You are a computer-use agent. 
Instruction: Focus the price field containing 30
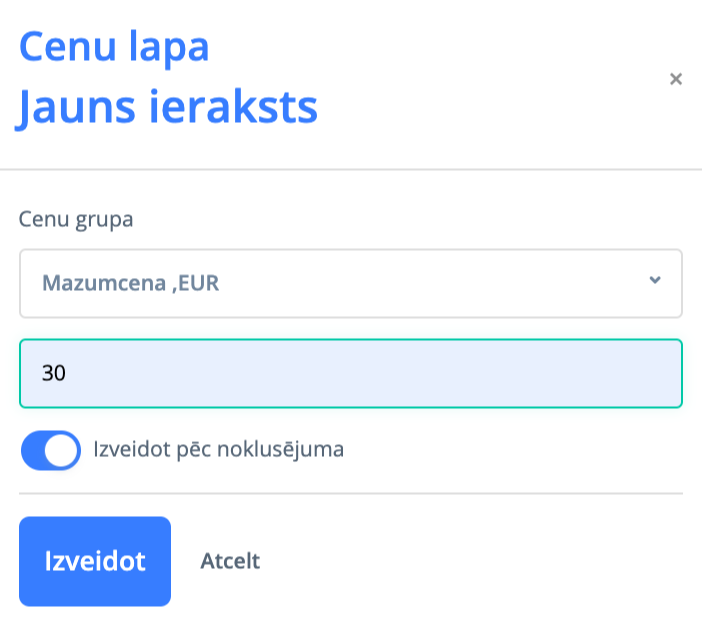350,373
